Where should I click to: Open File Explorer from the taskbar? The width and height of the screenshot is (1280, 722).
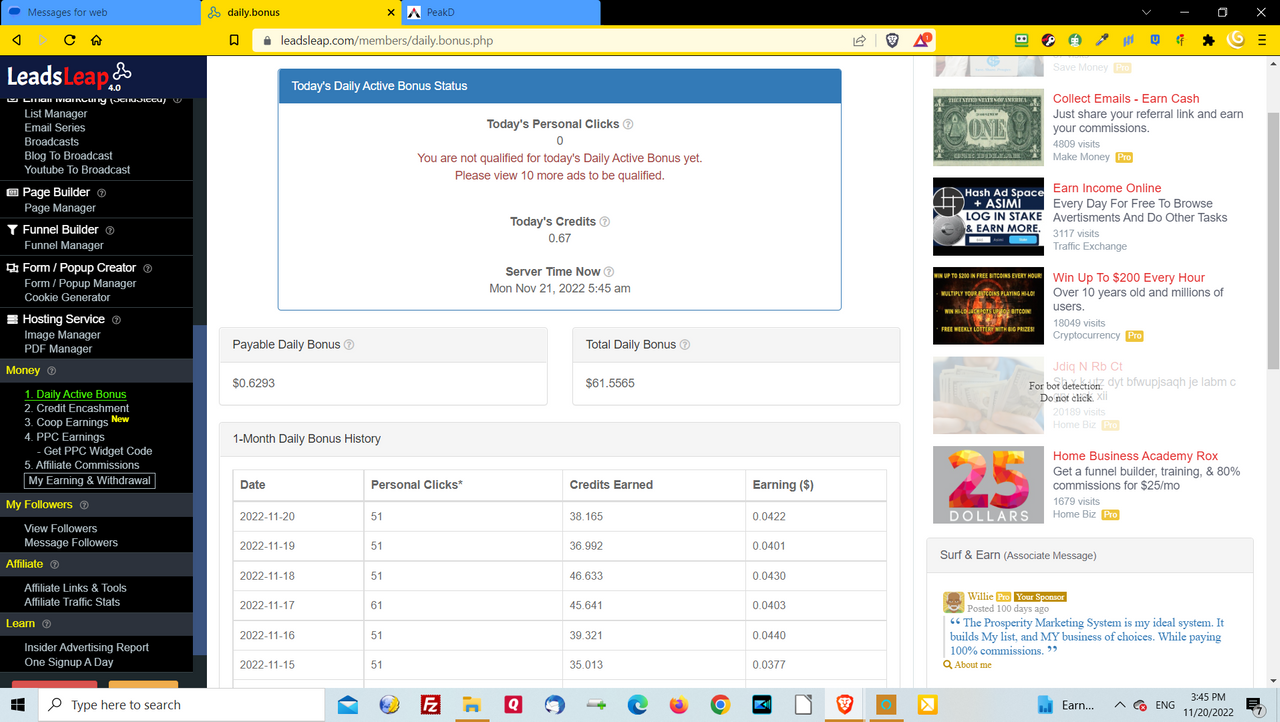click(x=472, y=705)
